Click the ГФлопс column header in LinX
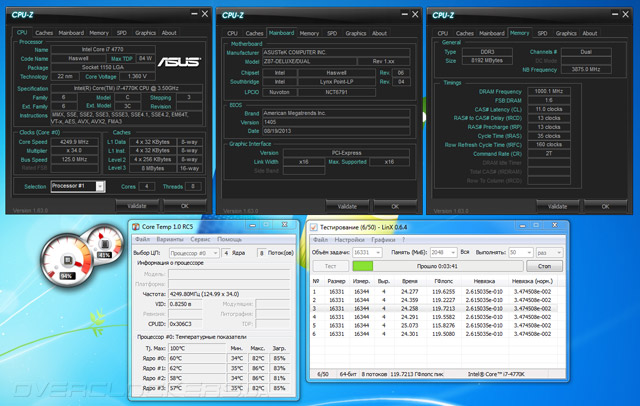 point(443,281)
